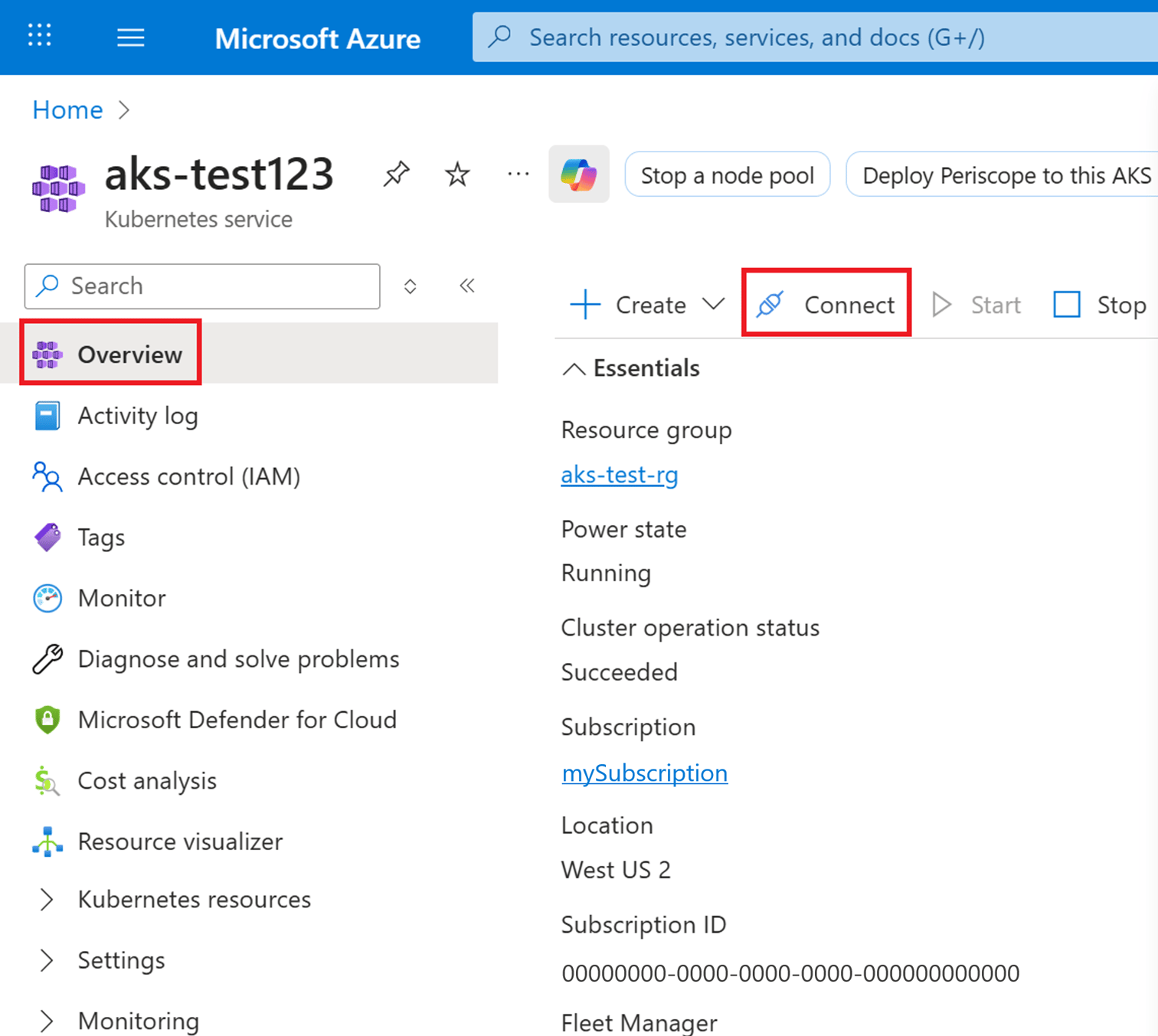Click the aks-test123 Kubernetes service icon
The width and height of the screenshot is (1158, 1036).
click(x=58, y=188)
